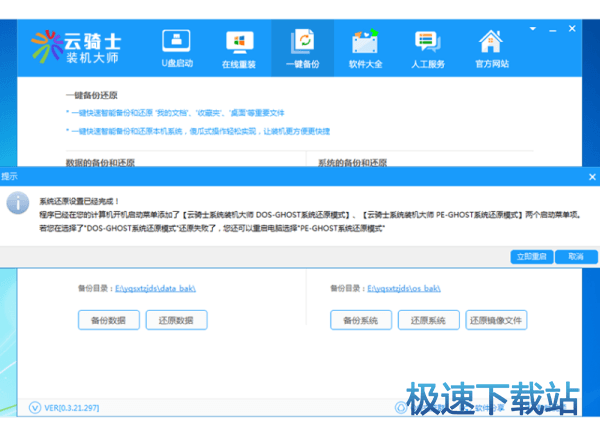The image size is (600, 436).
Task: Click the 备份数据 button
Action: click(109, 320)
